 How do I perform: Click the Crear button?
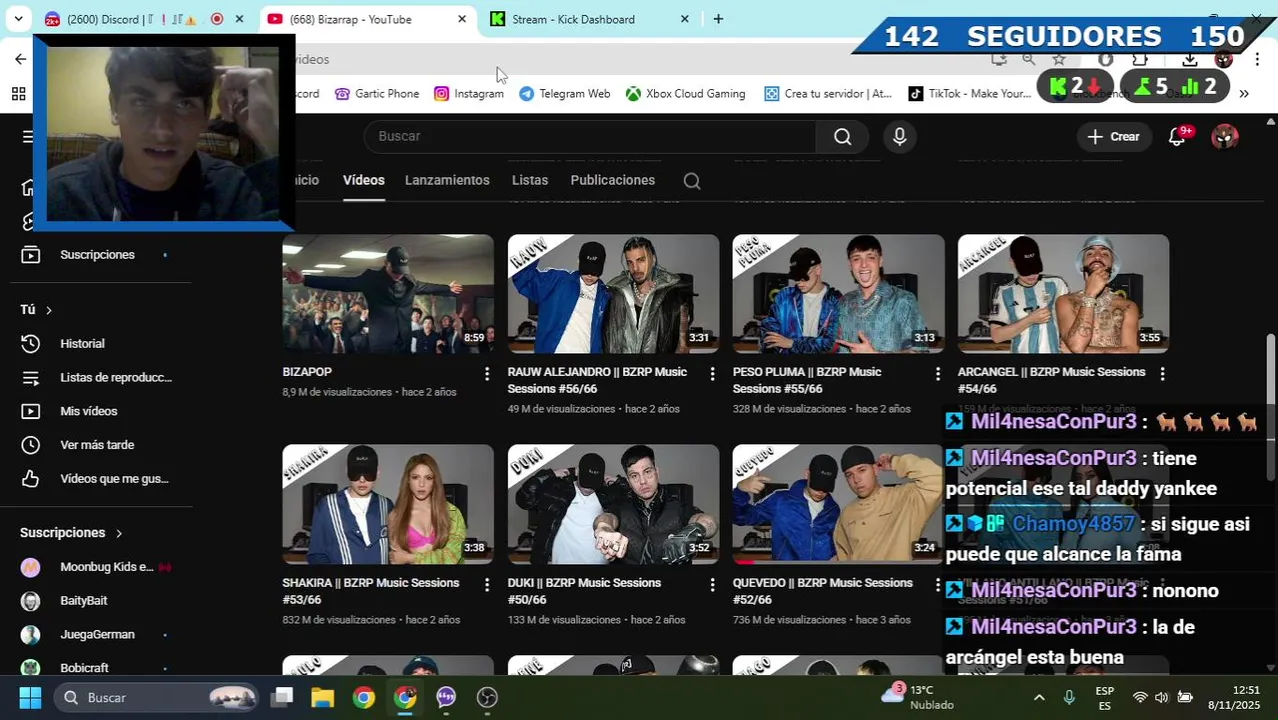(1114, 137)
